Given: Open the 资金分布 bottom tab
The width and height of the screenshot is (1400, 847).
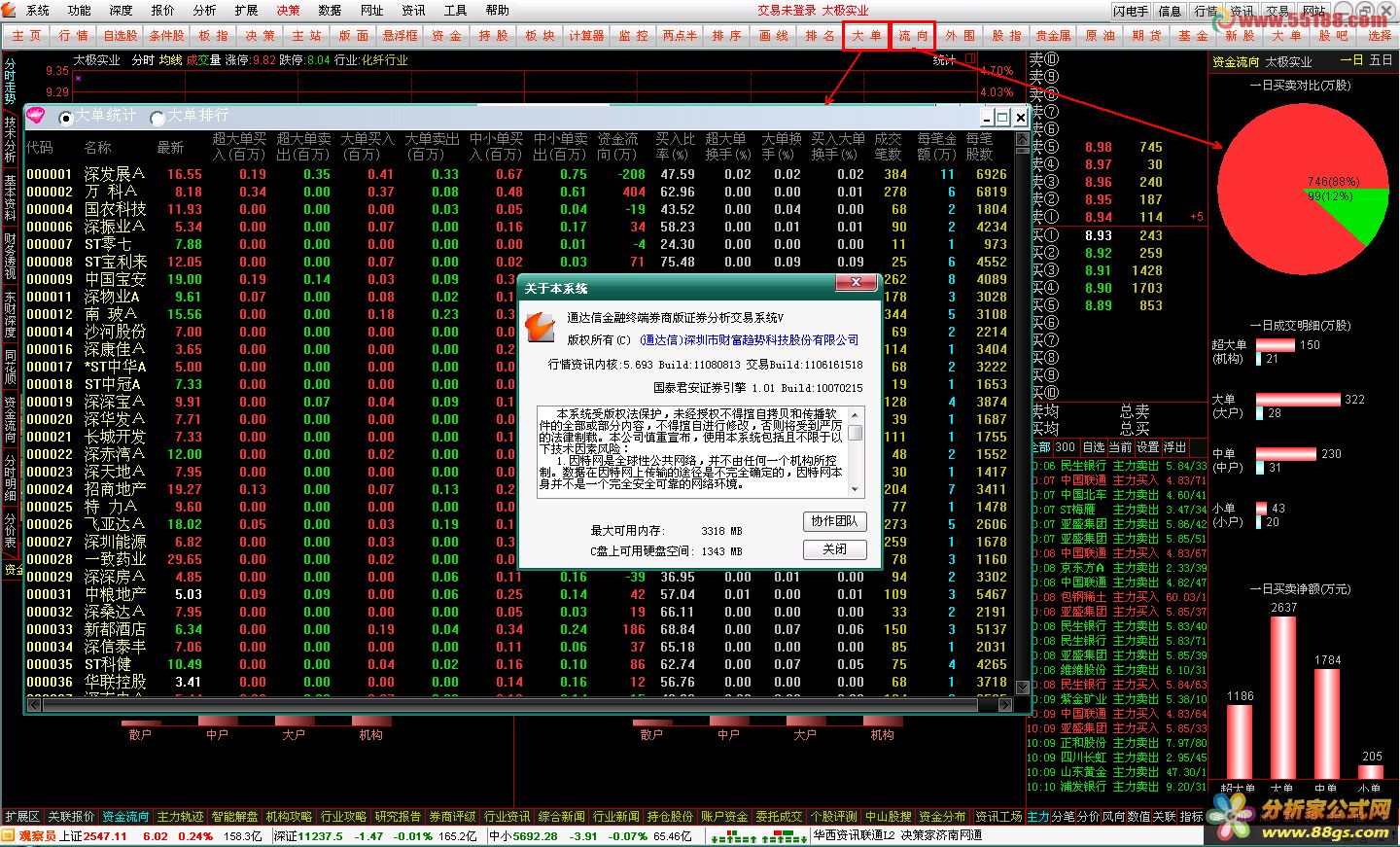Looking at the screenshot, I should [x=942, y=817].
